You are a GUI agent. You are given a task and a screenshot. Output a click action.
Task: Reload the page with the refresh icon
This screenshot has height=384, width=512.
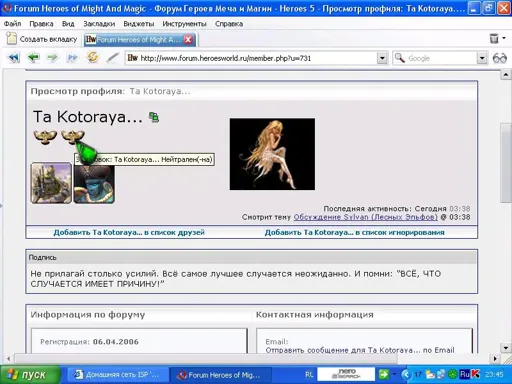coord(93,57)
